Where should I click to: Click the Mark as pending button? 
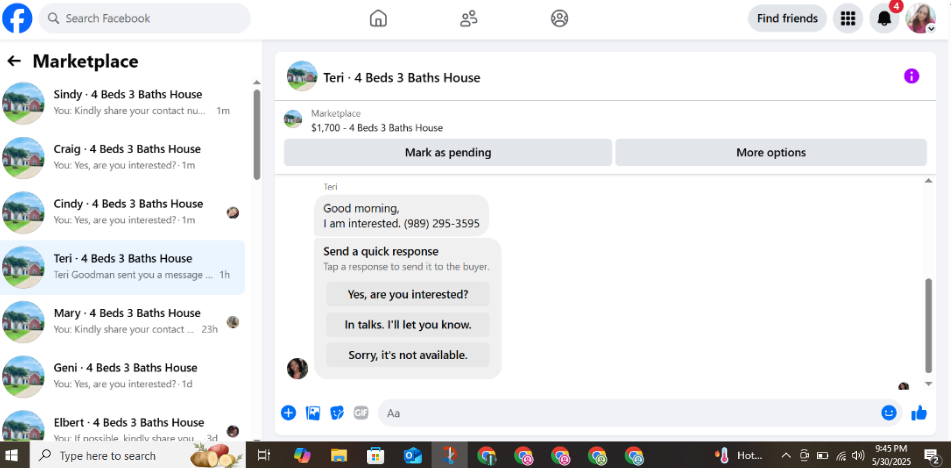[x=448, y=153]
